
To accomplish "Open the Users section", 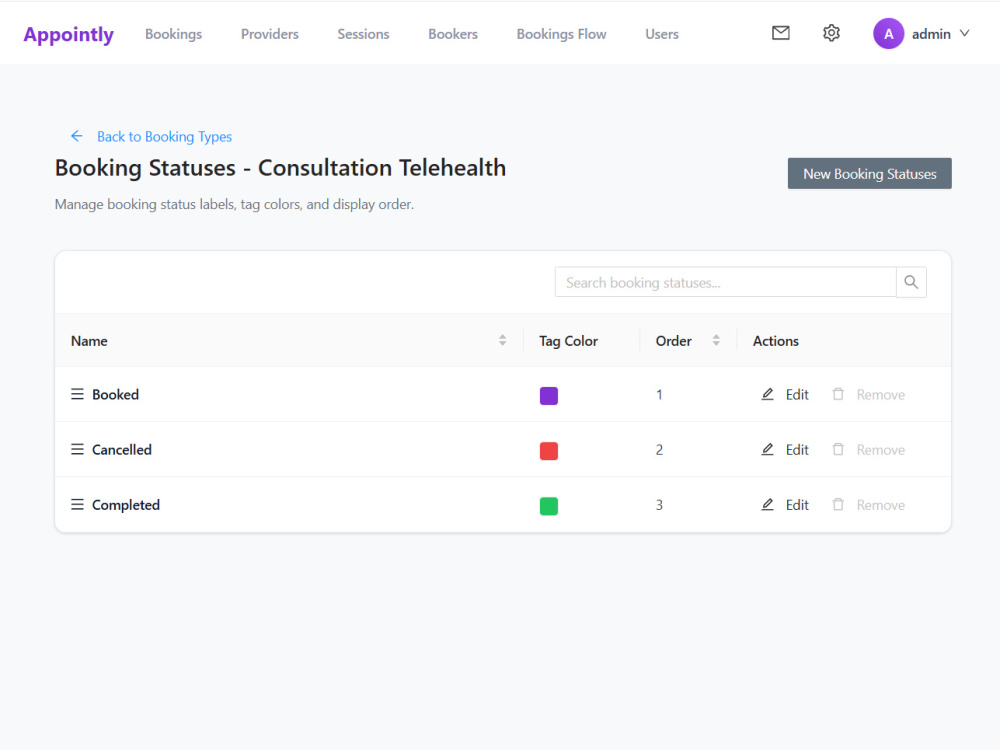I will point(662,34).
